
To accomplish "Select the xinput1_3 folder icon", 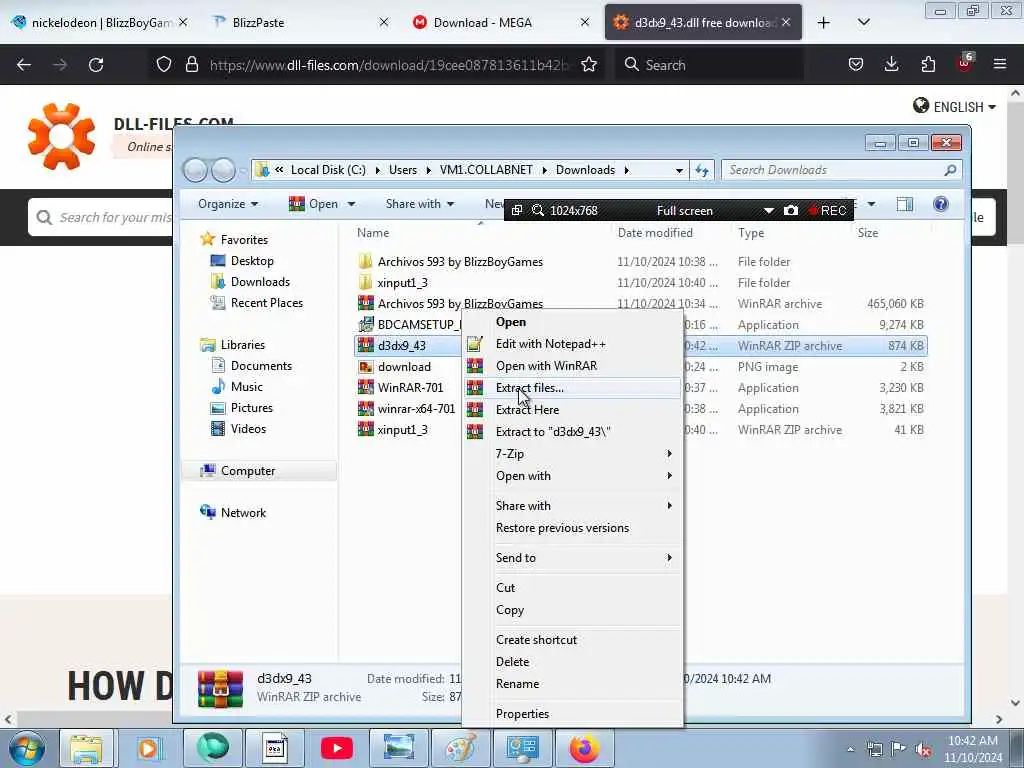I will point(366,283).
